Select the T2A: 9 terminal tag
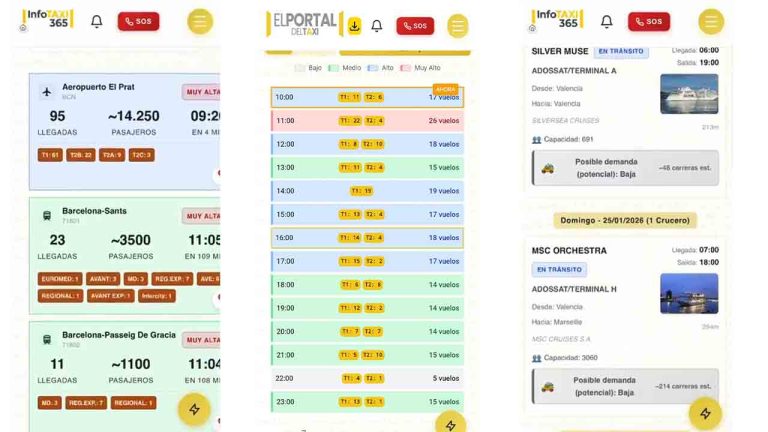 tap(112, 155)
